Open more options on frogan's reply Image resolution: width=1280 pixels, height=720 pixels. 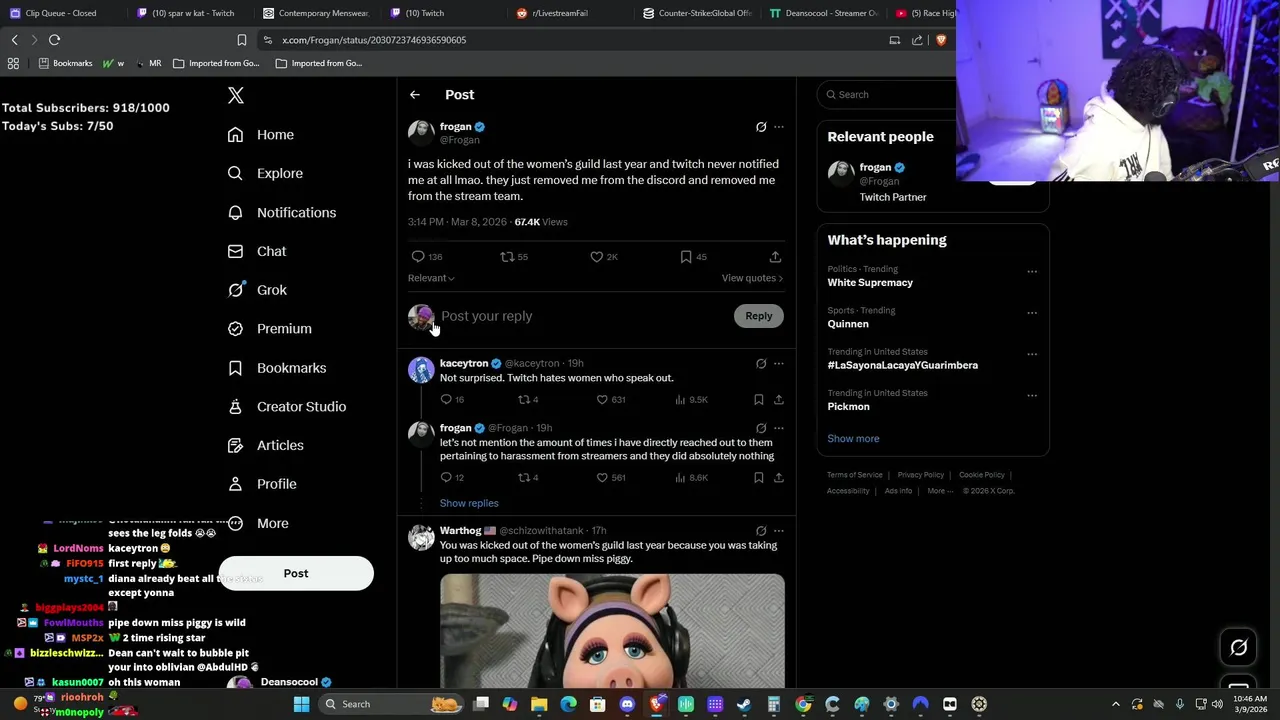click(779, 428)
